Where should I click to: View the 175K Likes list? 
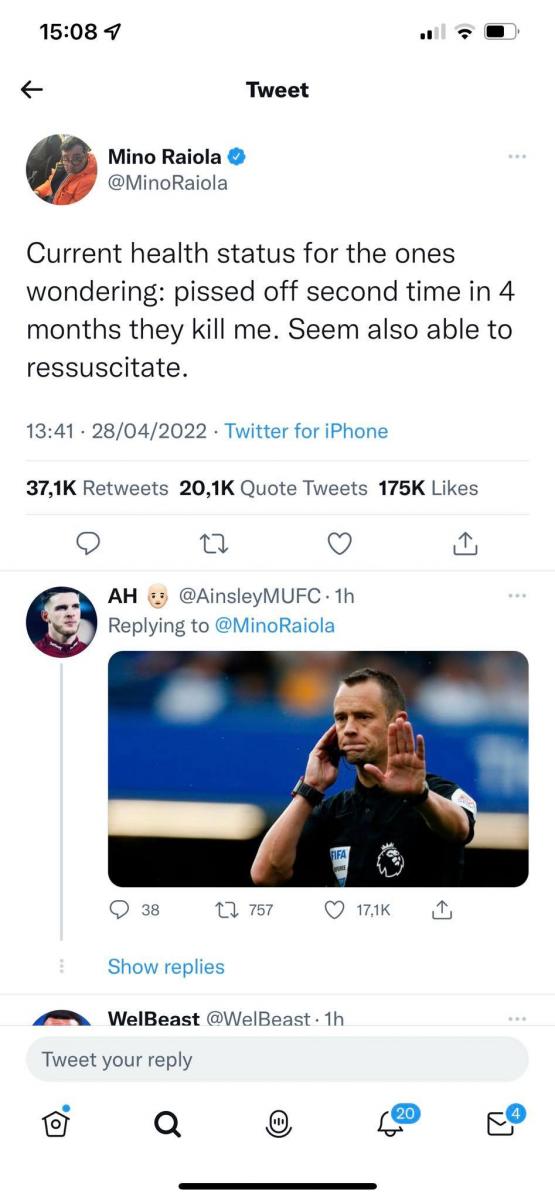click(428, 488)
